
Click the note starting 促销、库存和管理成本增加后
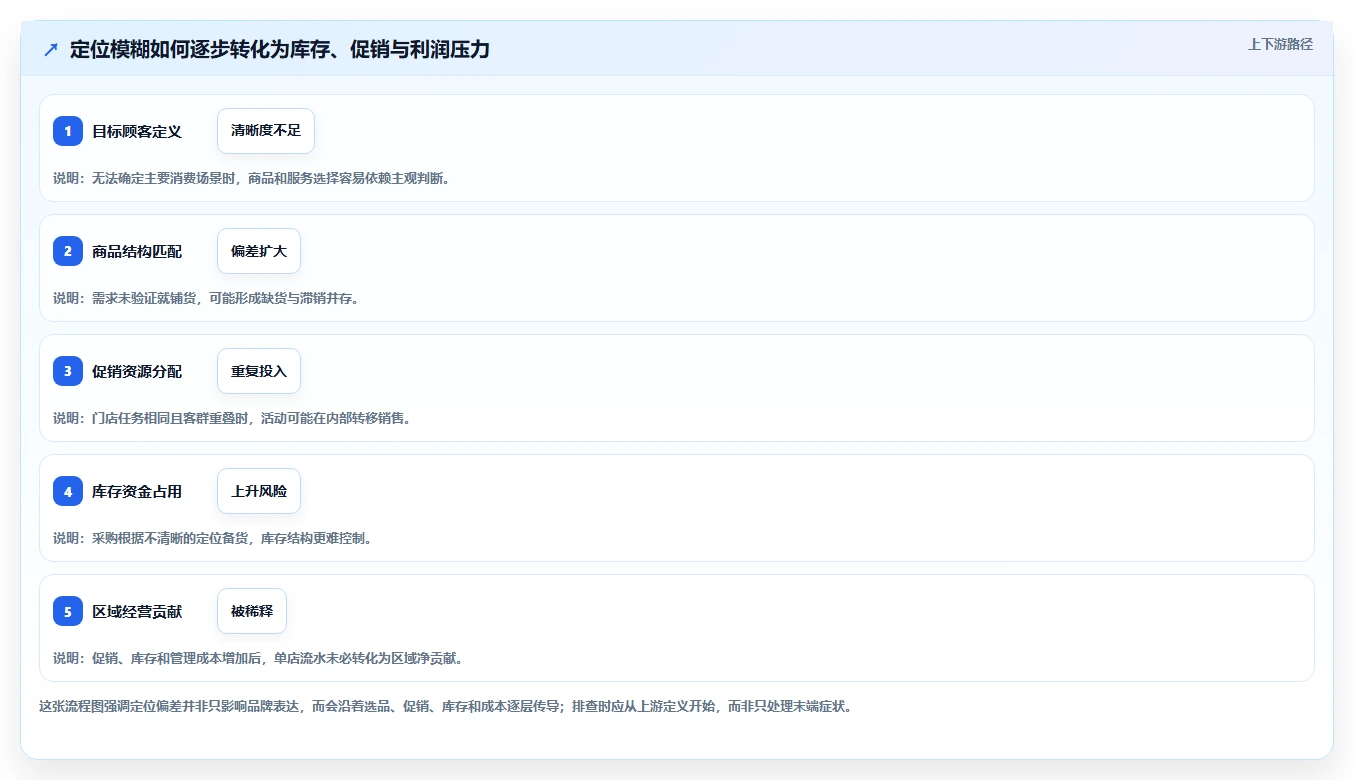[x=258, y=658]
